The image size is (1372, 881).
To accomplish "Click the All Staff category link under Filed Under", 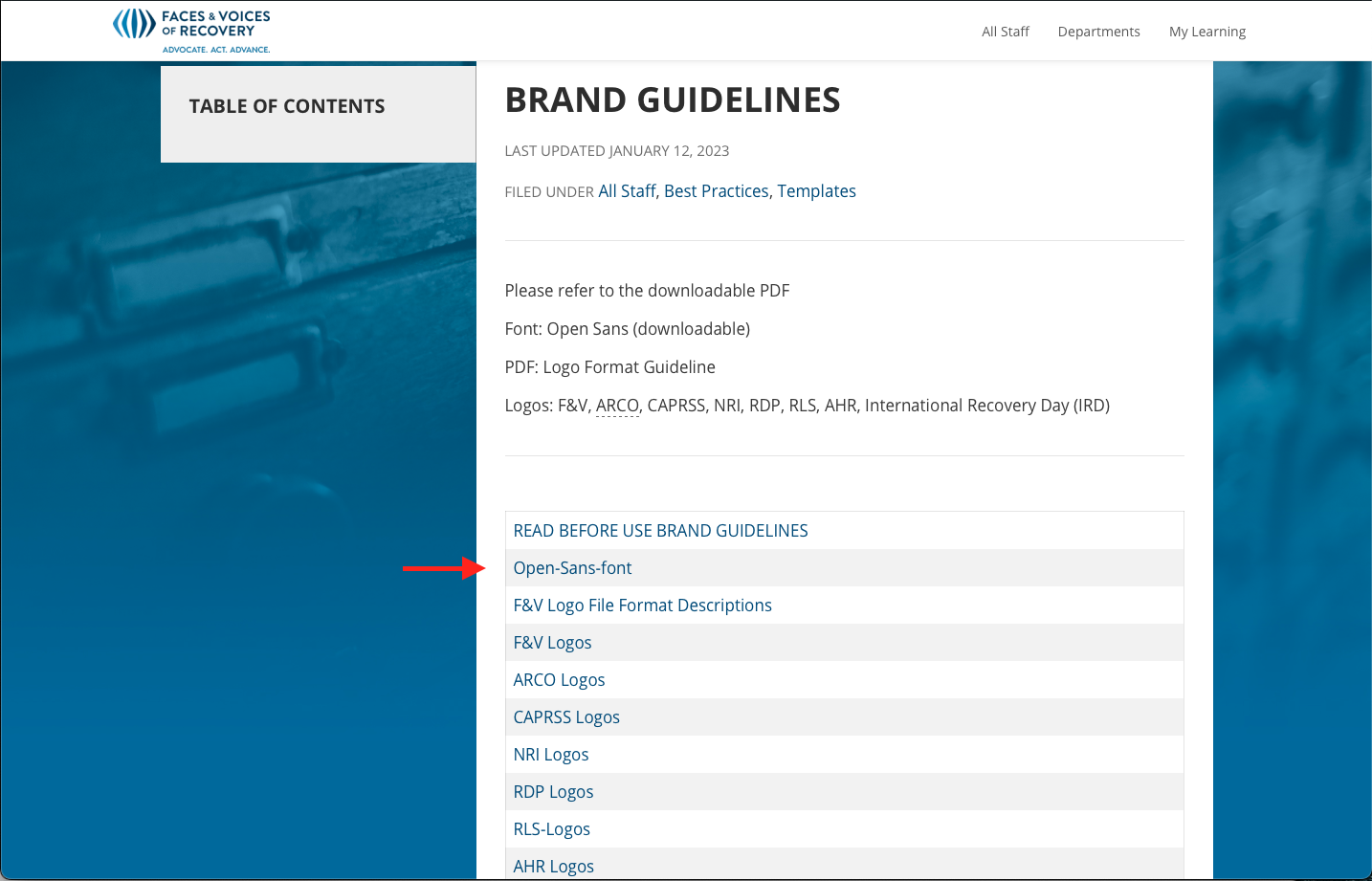I will coord(627,191).
